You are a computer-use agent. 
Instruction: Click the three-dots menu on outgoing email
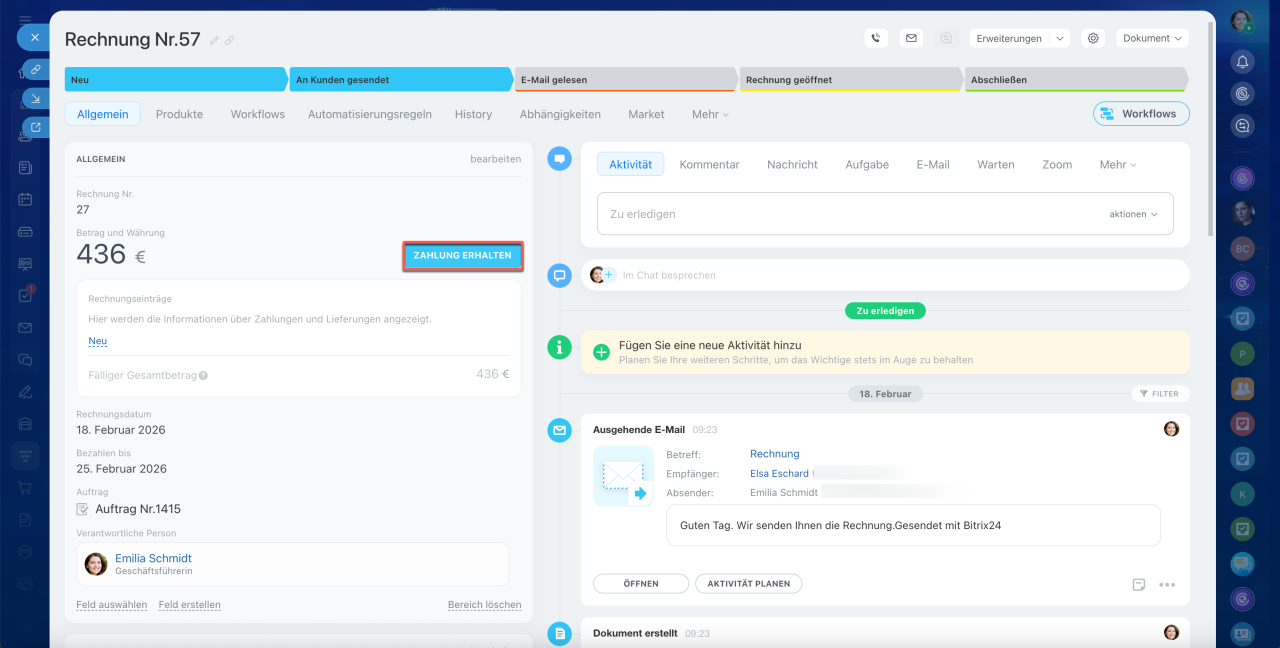pos(1166,585)
